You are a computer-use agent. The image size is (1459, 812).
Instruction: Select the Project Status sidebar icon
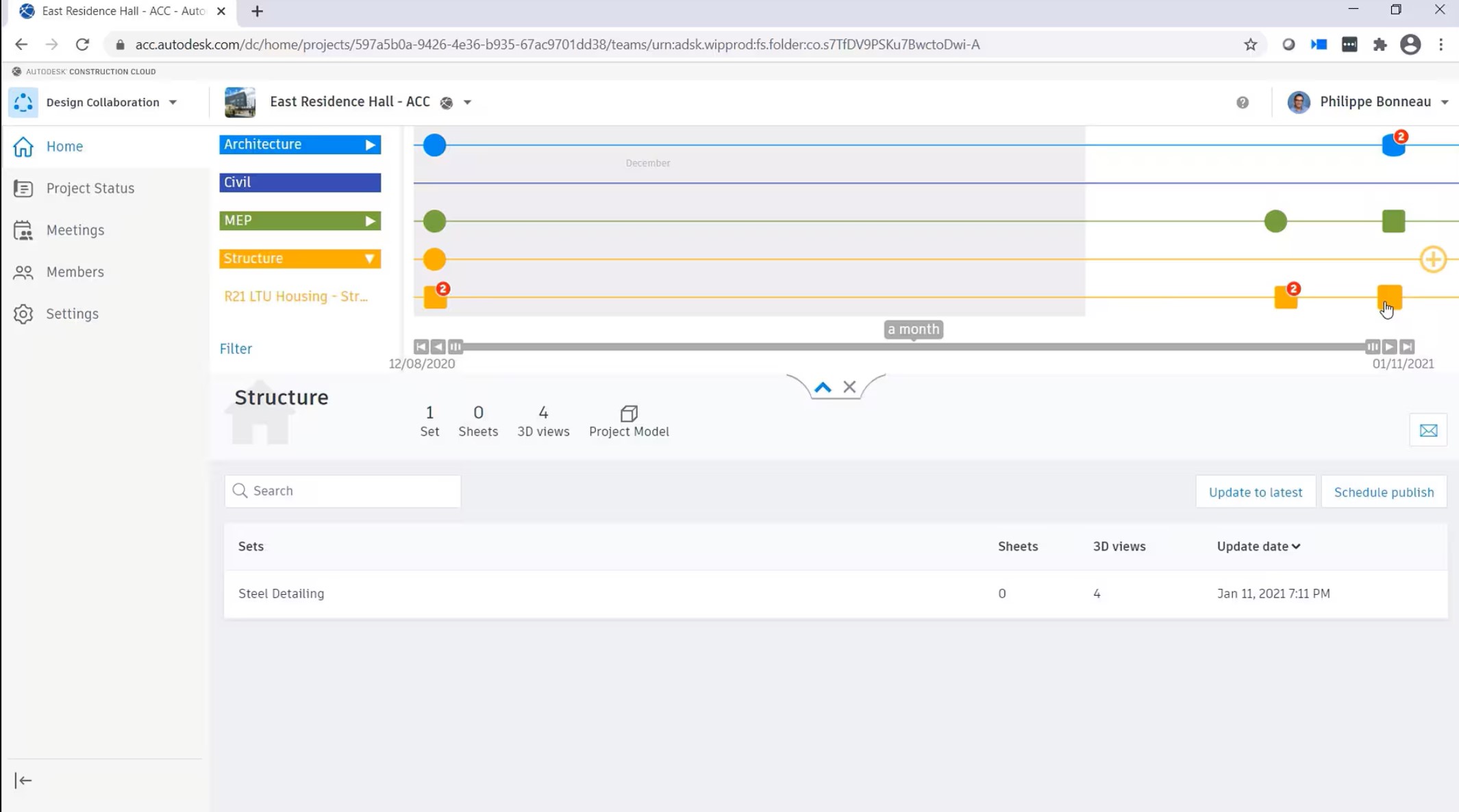coord(23,188)
